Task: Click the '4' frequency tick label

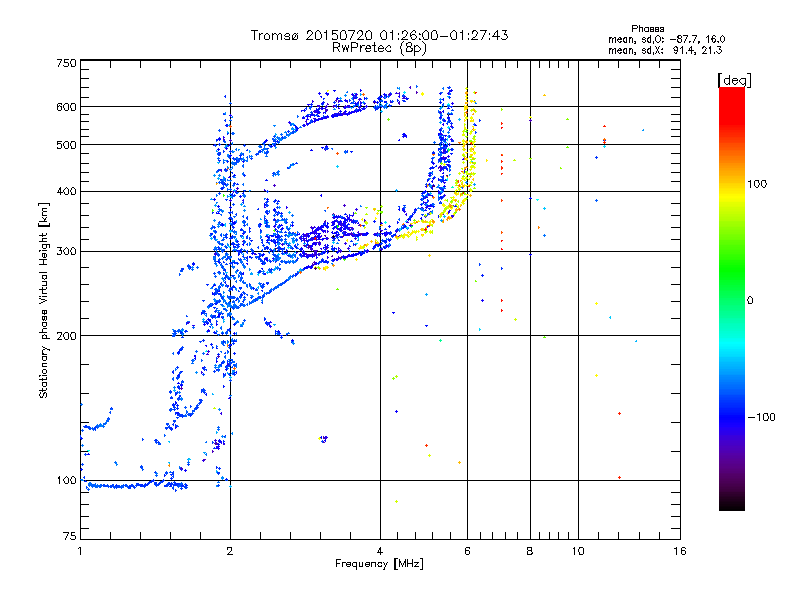Action: (380, 551)
